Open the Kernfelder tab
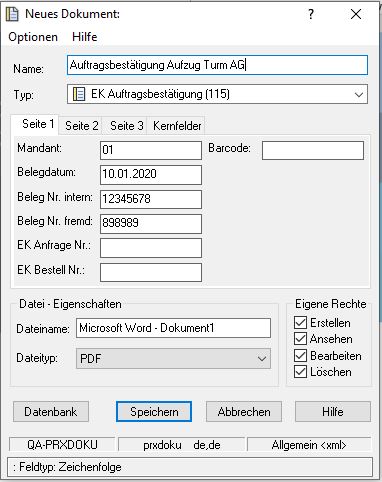Viewport: 382px width, 482px height. coord(177,126)
